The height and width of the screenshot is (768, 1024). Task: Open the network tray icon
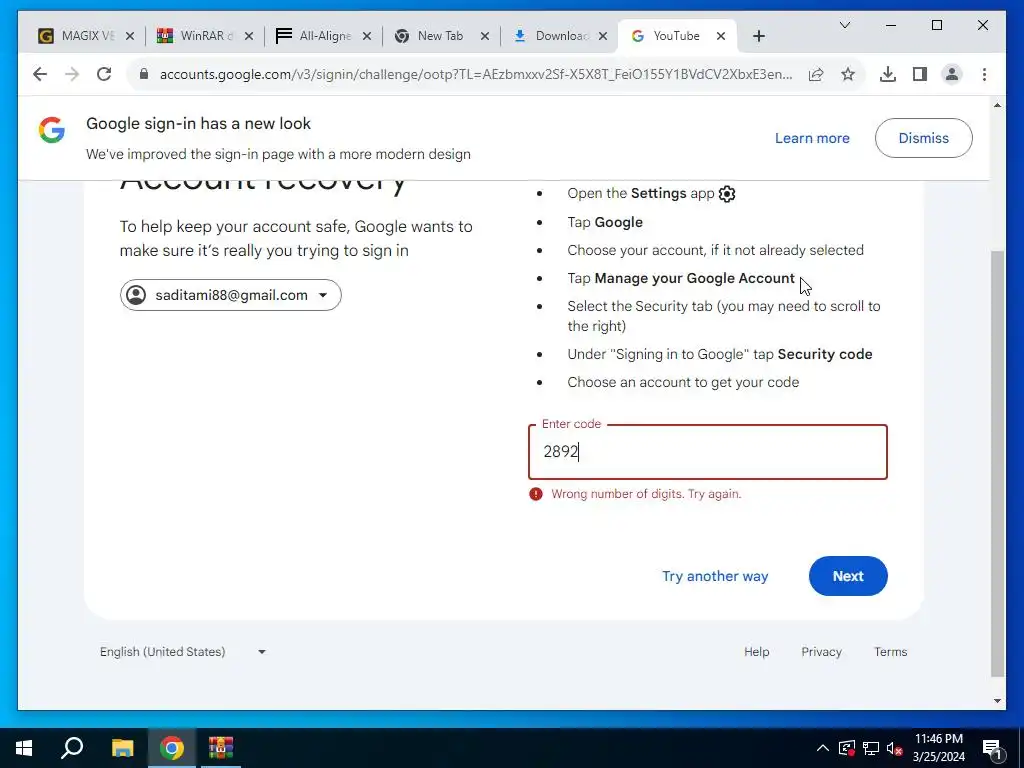click(871, 748)
